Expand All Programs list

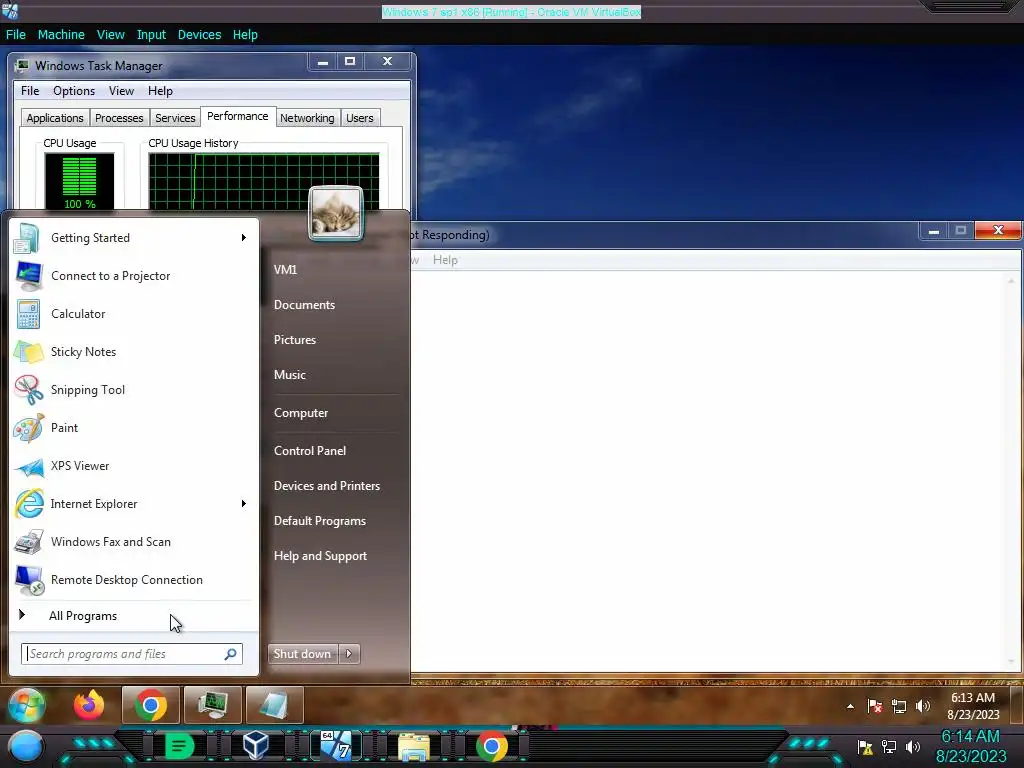click(x=133, y=616)
